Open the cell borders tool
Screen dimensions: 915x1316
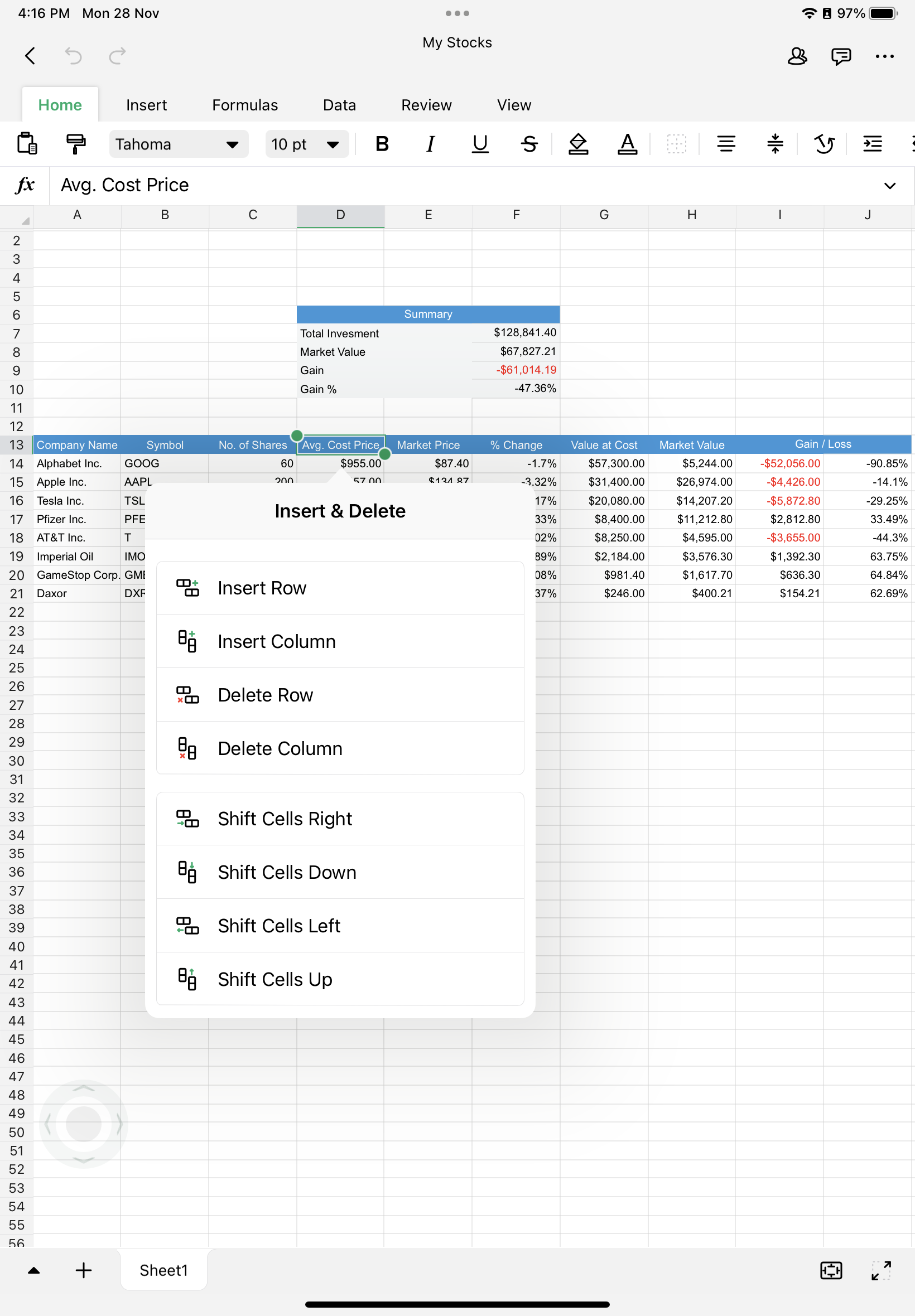pos(677,144)
